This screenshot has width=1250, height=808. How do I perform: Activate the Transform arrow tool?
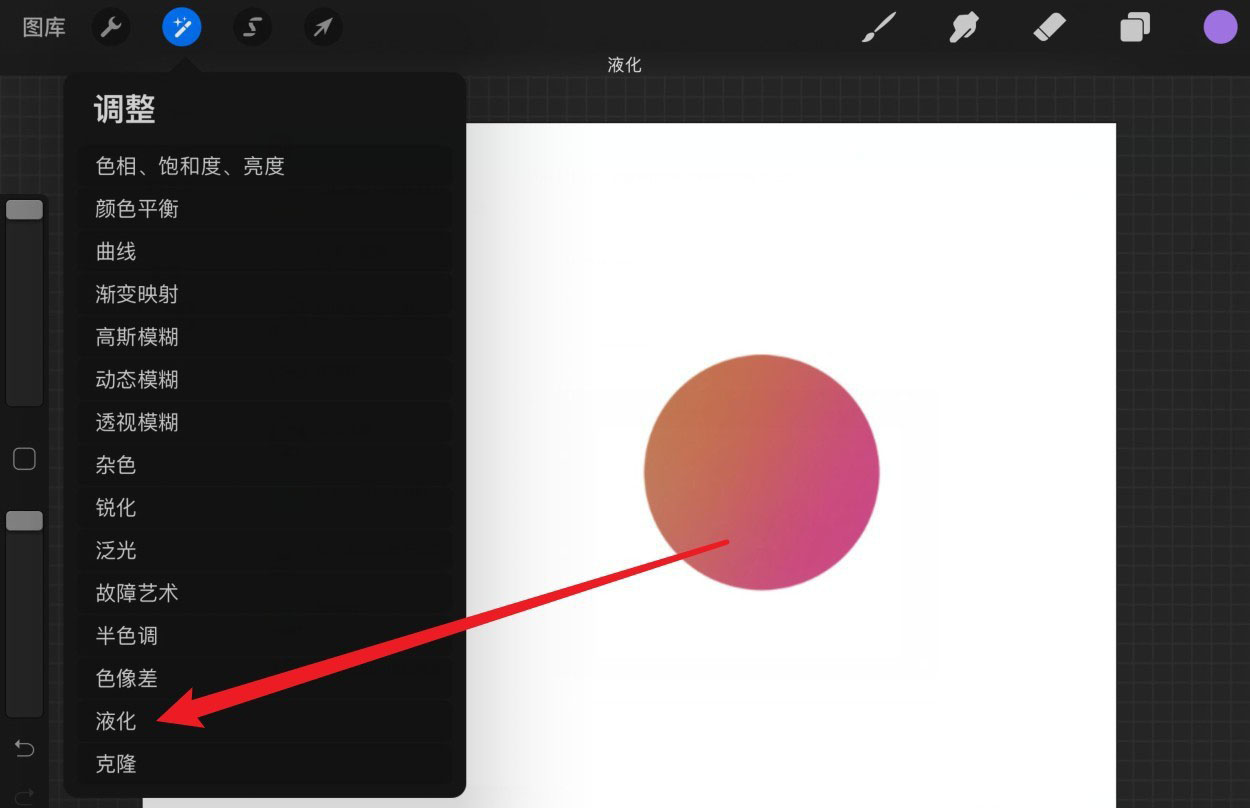tap(322, 27)
